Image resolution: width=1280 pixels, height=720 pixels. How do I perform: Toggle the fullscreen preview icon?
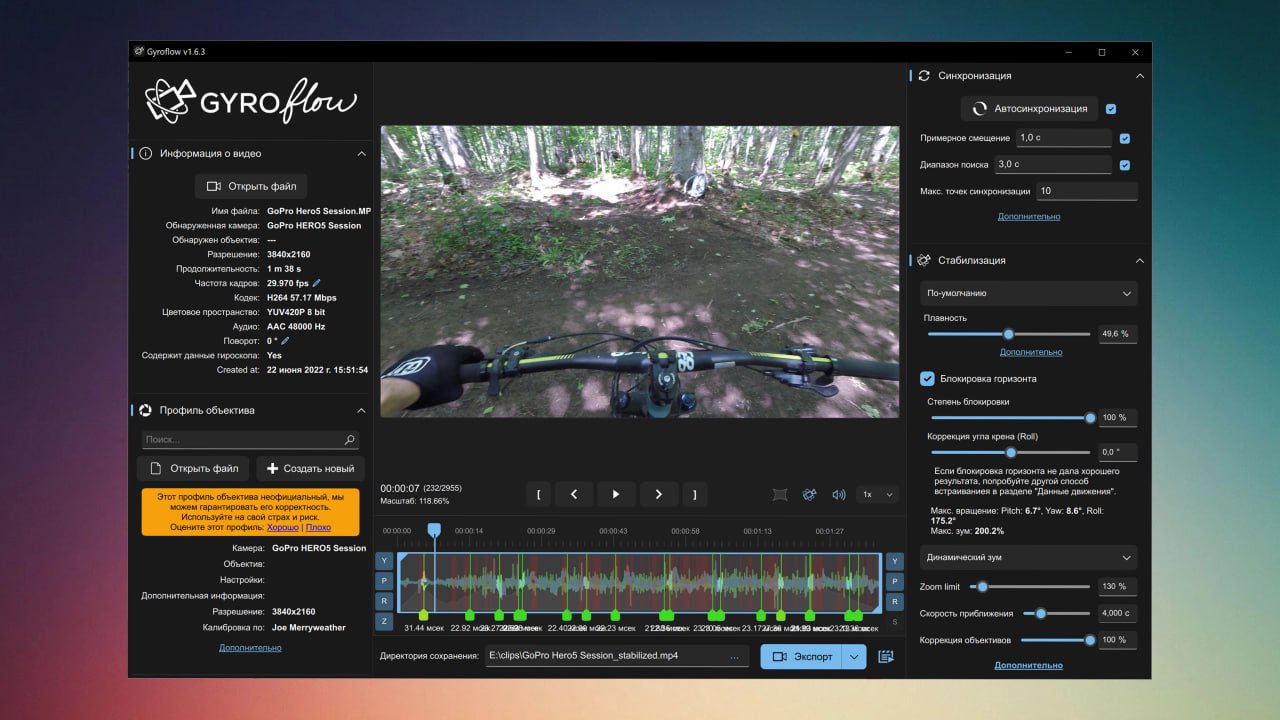pyautogui.click(x=780, y=494)
